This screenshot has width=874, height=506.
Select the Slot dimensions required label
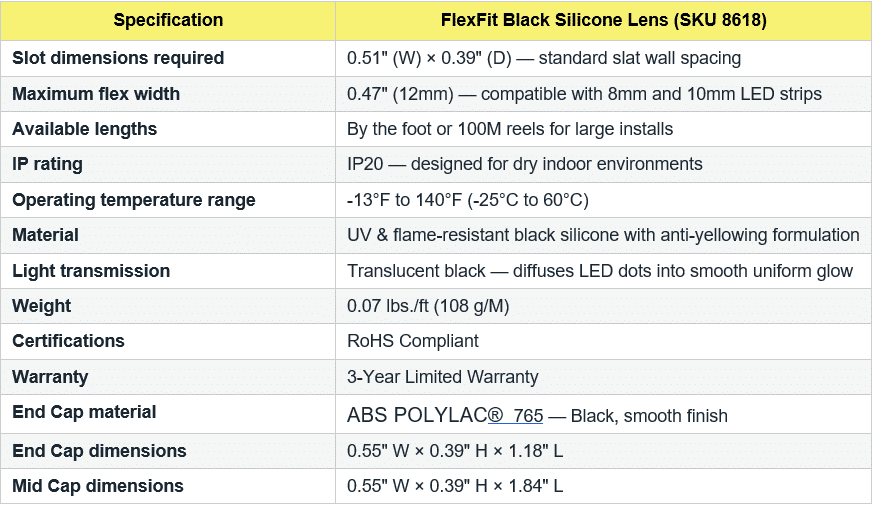118,58
